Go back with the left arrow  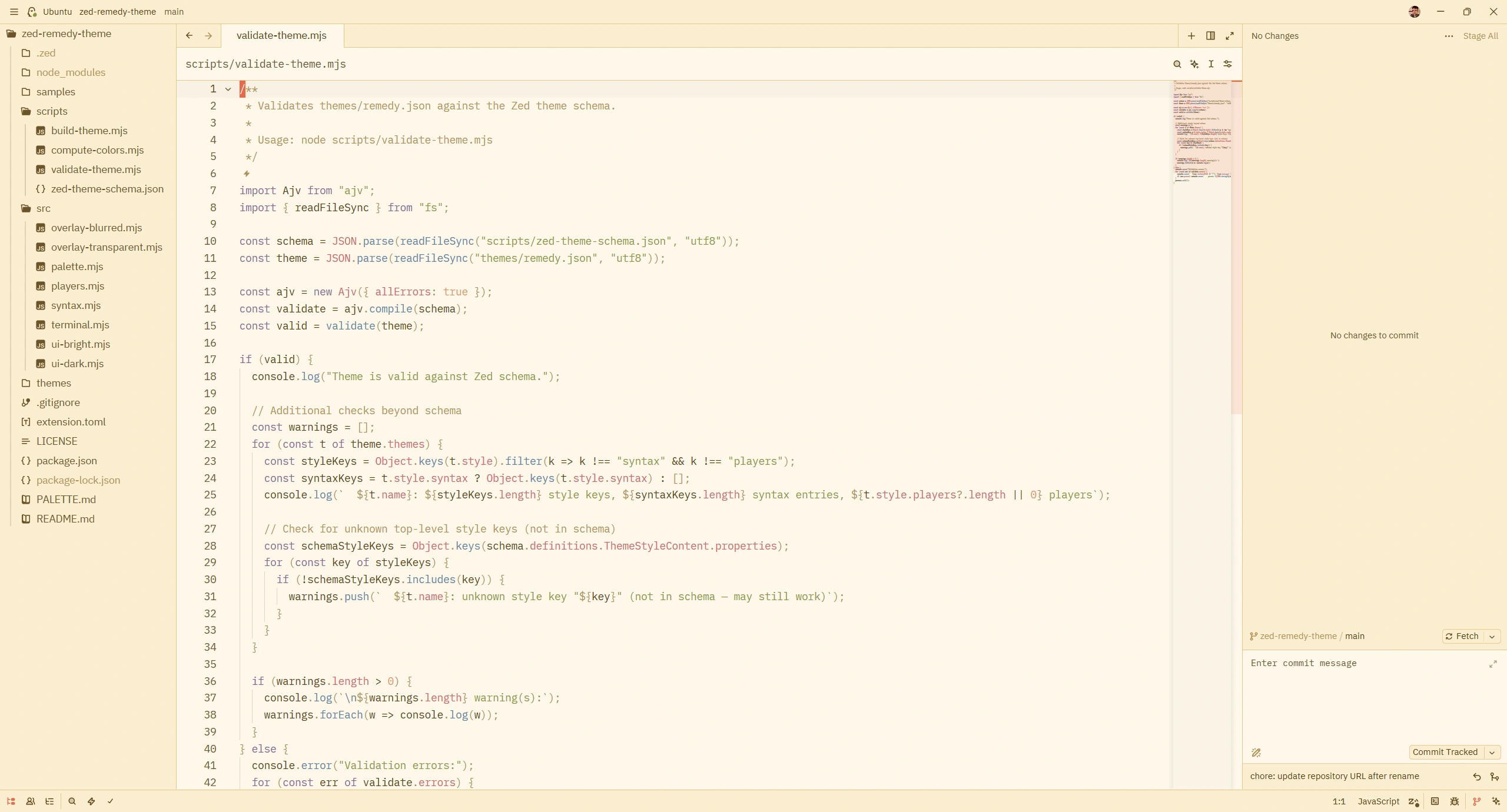189,36
